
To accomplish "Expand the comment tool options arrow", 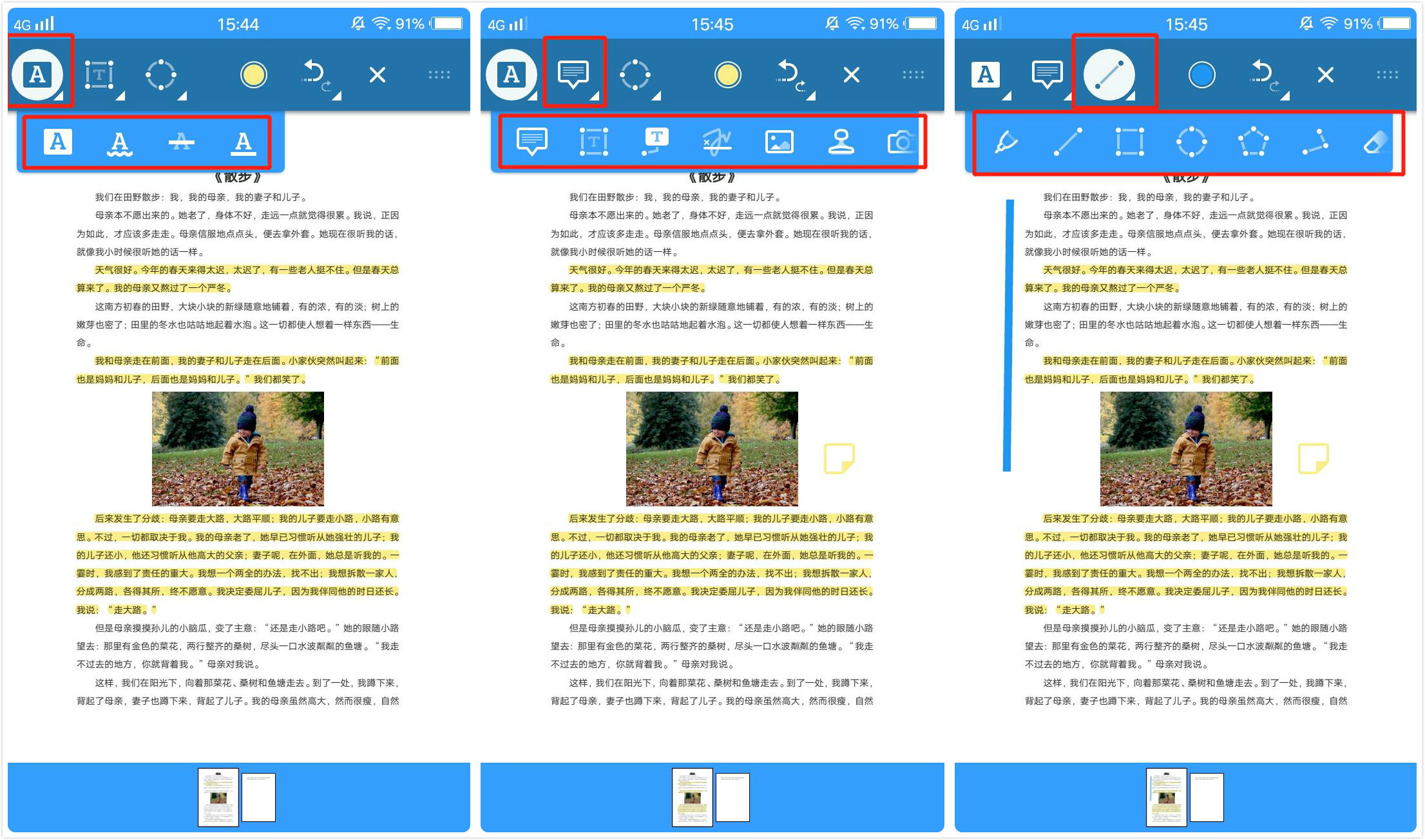I will click(x=596, y=98).
